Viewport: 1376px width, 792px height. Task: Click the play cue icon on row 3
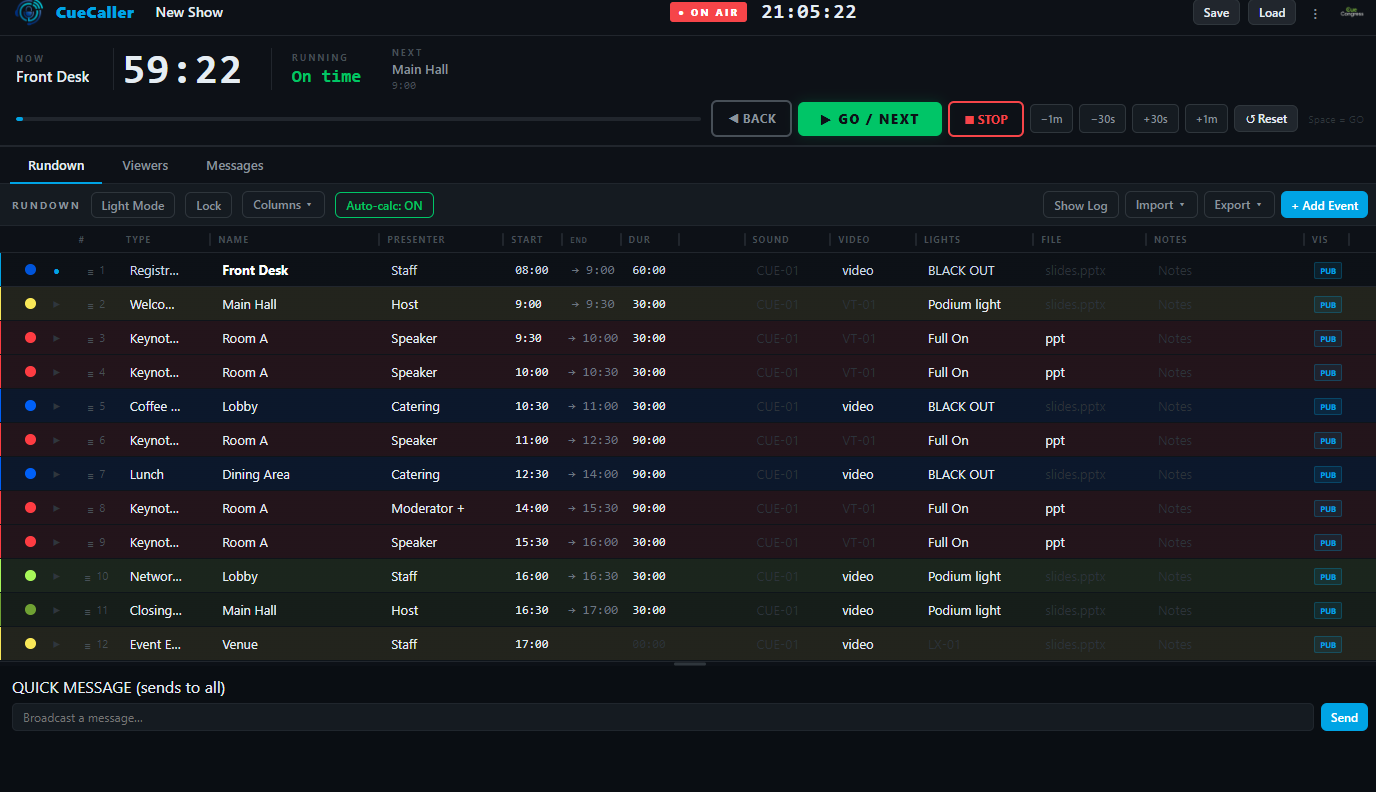[x=56, y=338]
